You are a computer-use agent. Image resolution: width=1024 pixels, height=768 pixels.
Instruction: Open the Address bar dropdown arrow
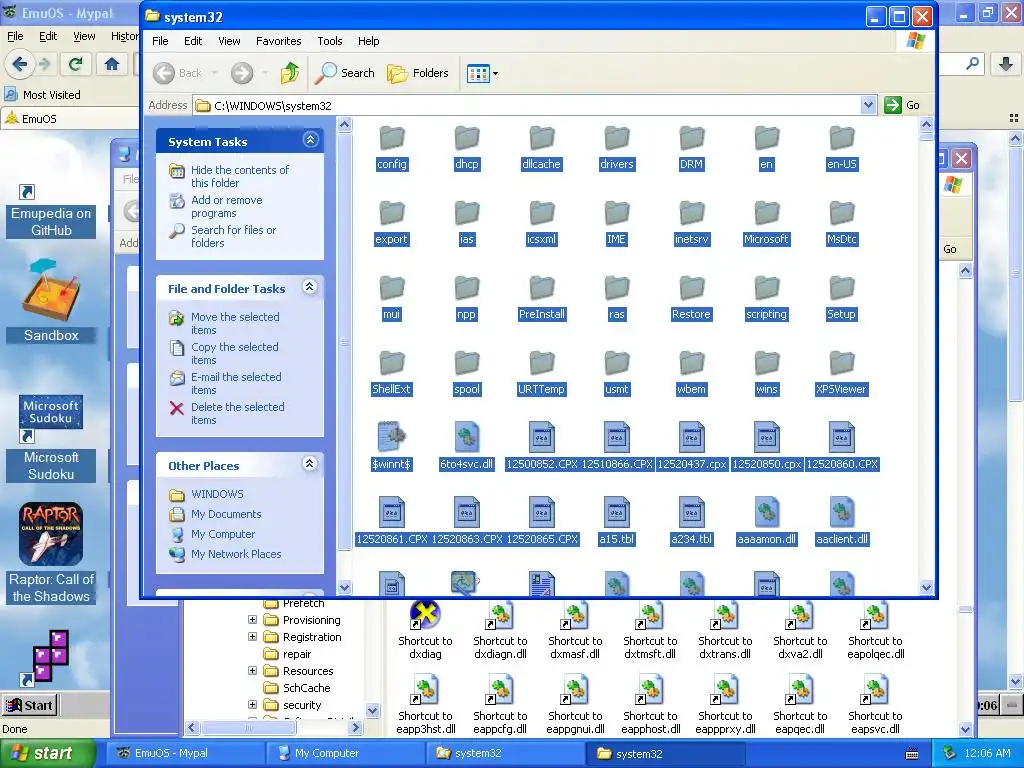[x=868, y=105]
